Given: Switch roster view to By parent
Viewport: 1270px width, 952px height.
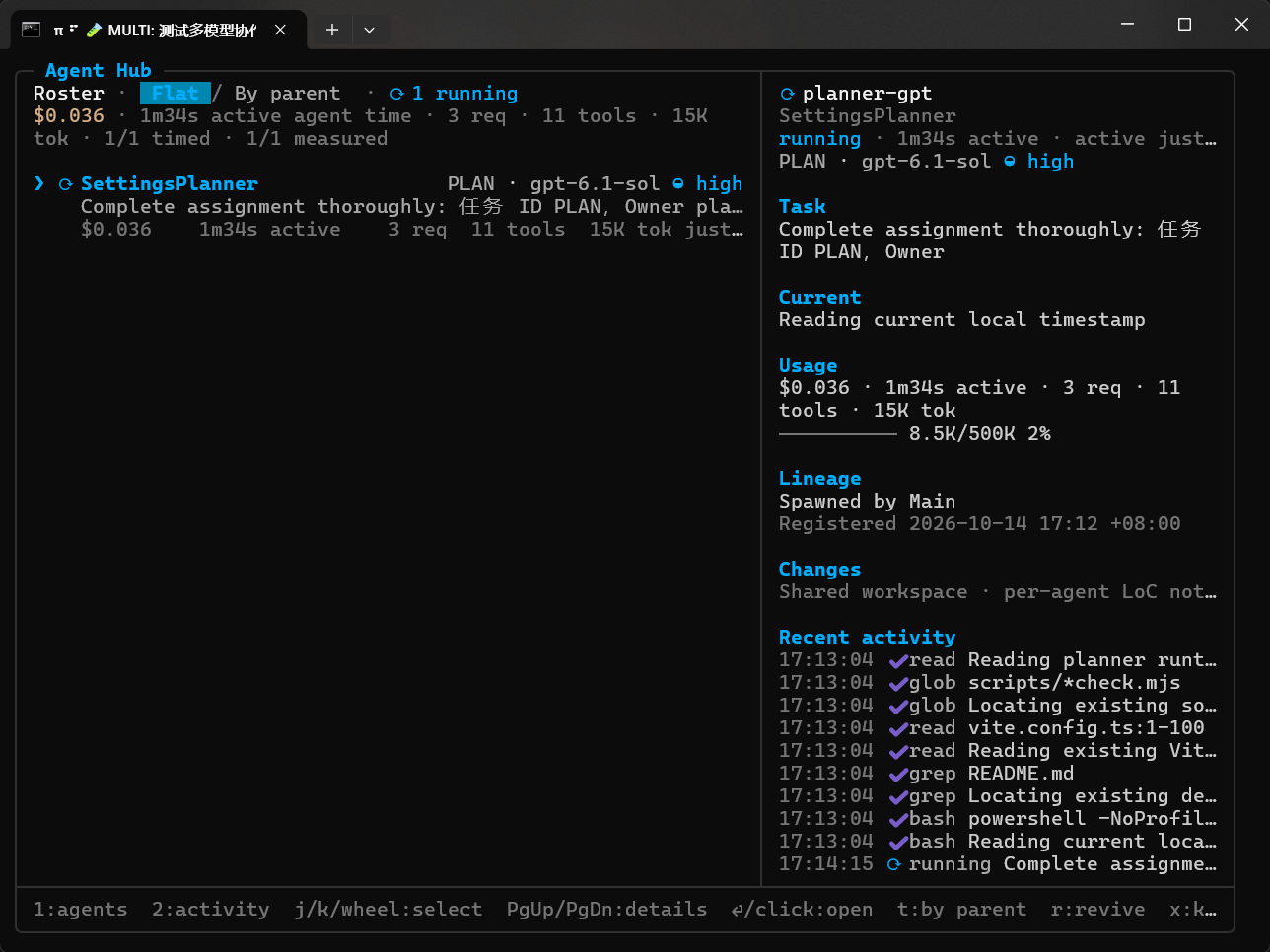Looking at the screenshot, I should click(x=287, y=93).
